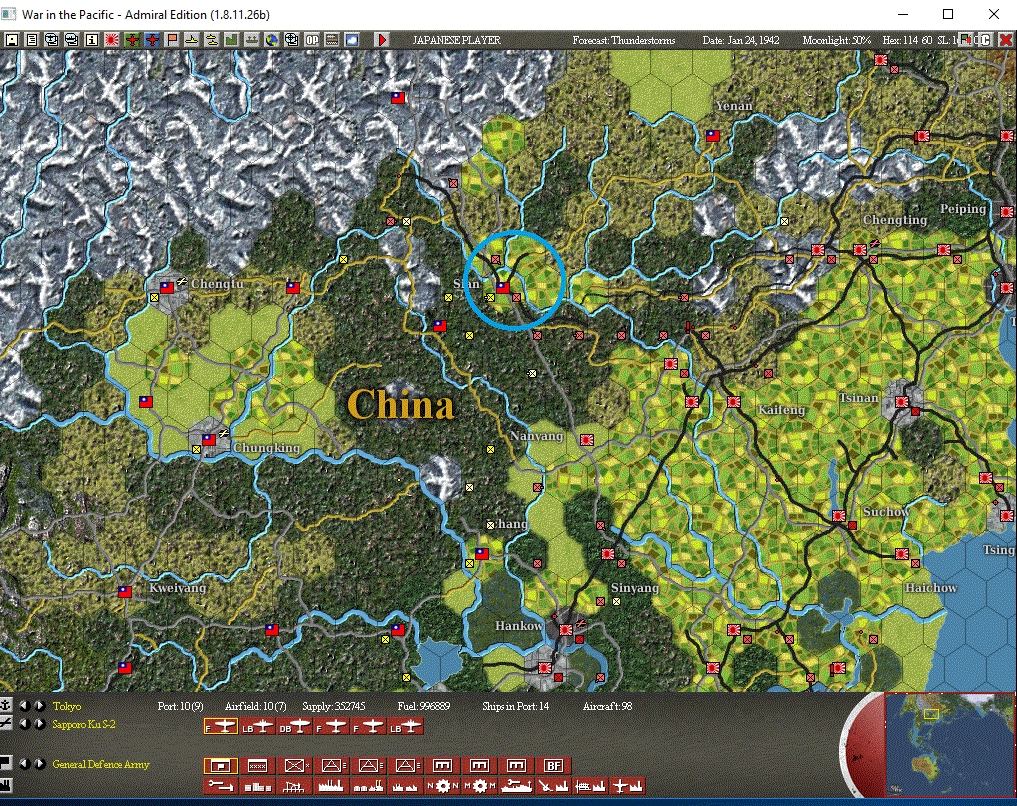Screen dimensions: 1017x806
Task: Click the red plane on green background icon
Action: pos(132,40)
